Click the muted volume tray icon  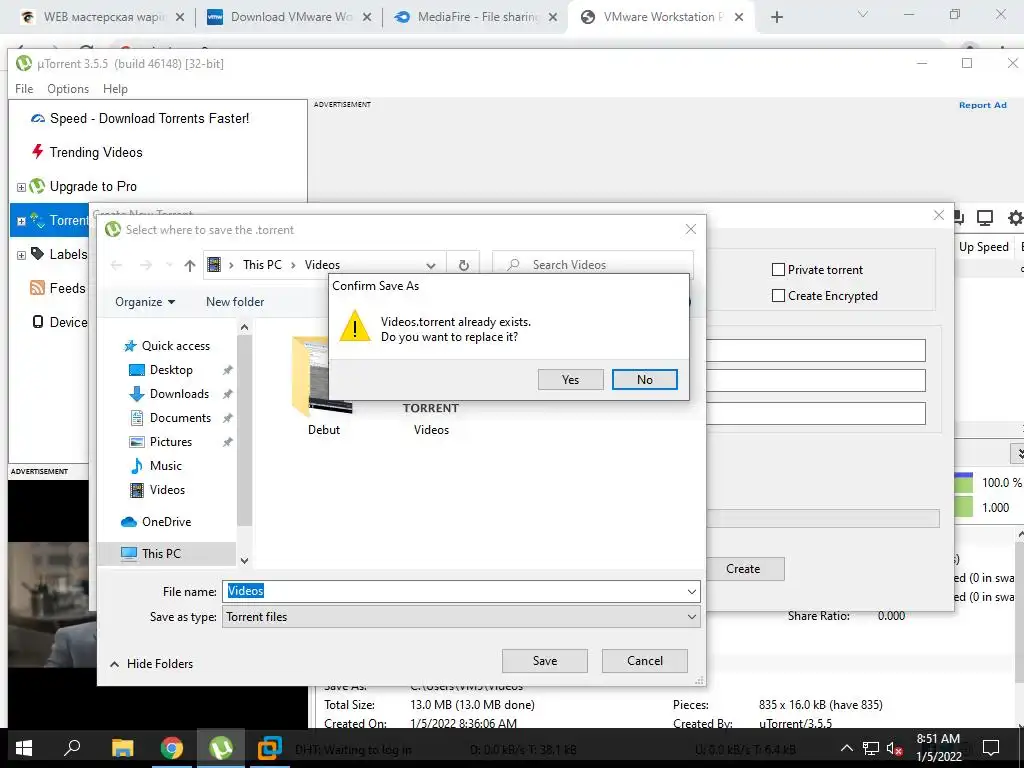(x=894, y=748)
